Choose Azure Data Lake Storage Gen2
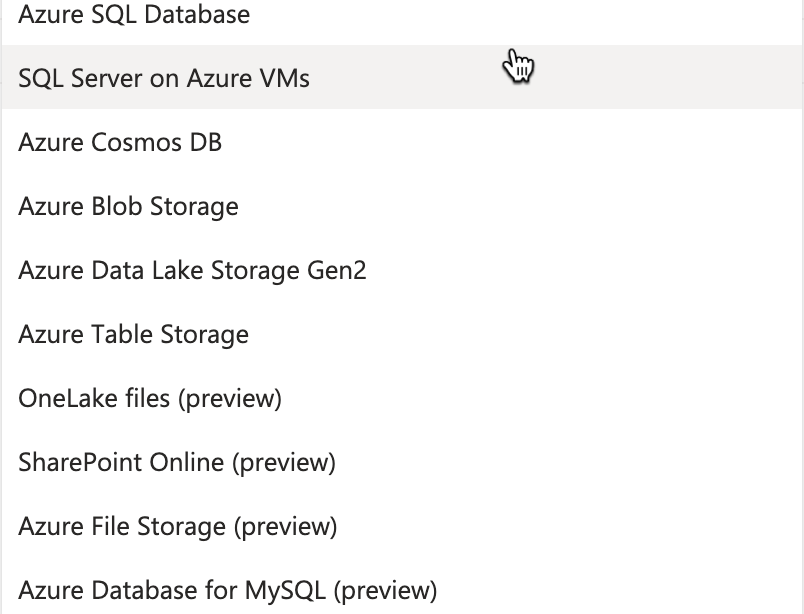Screen dimensions: 804x614 [x=402, y=269]
